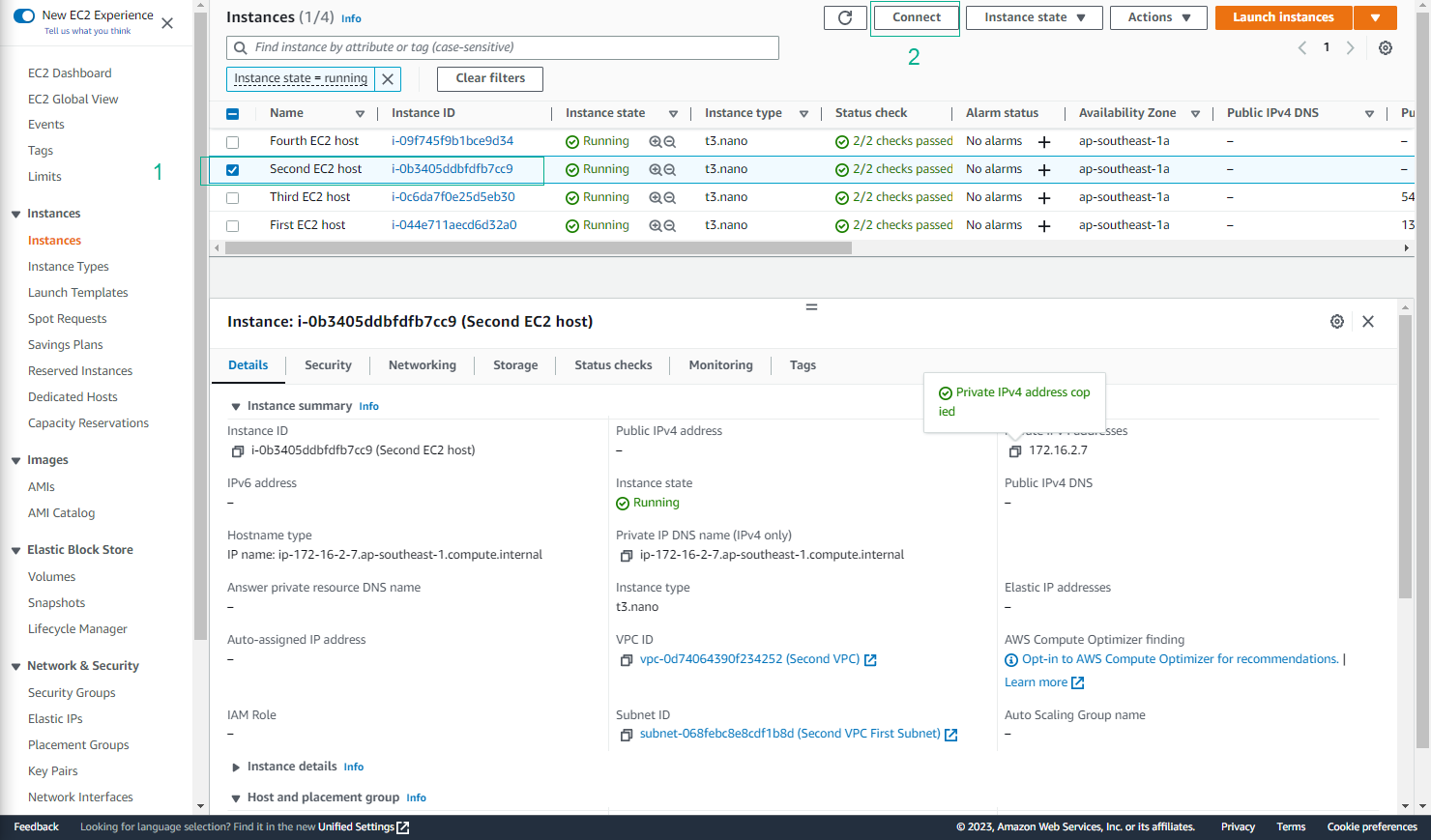
Task: Click the Find instance search field
Action: click(503, 47)
